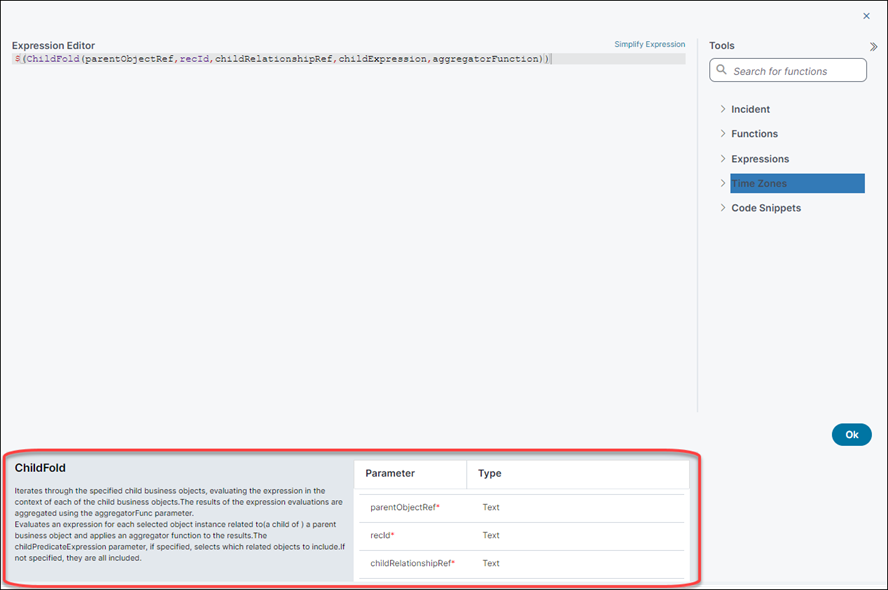The width and height of the screenshot is (888, 590).
Task: Expand the Incident category chevron
Action: (722, 109)
